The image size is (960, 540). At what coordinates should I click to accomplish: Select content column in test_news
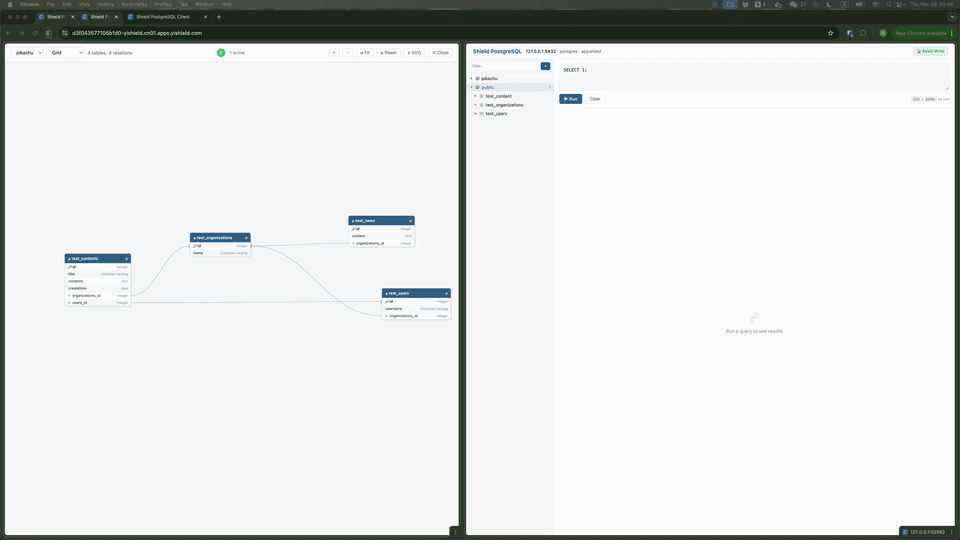[381, 236]
